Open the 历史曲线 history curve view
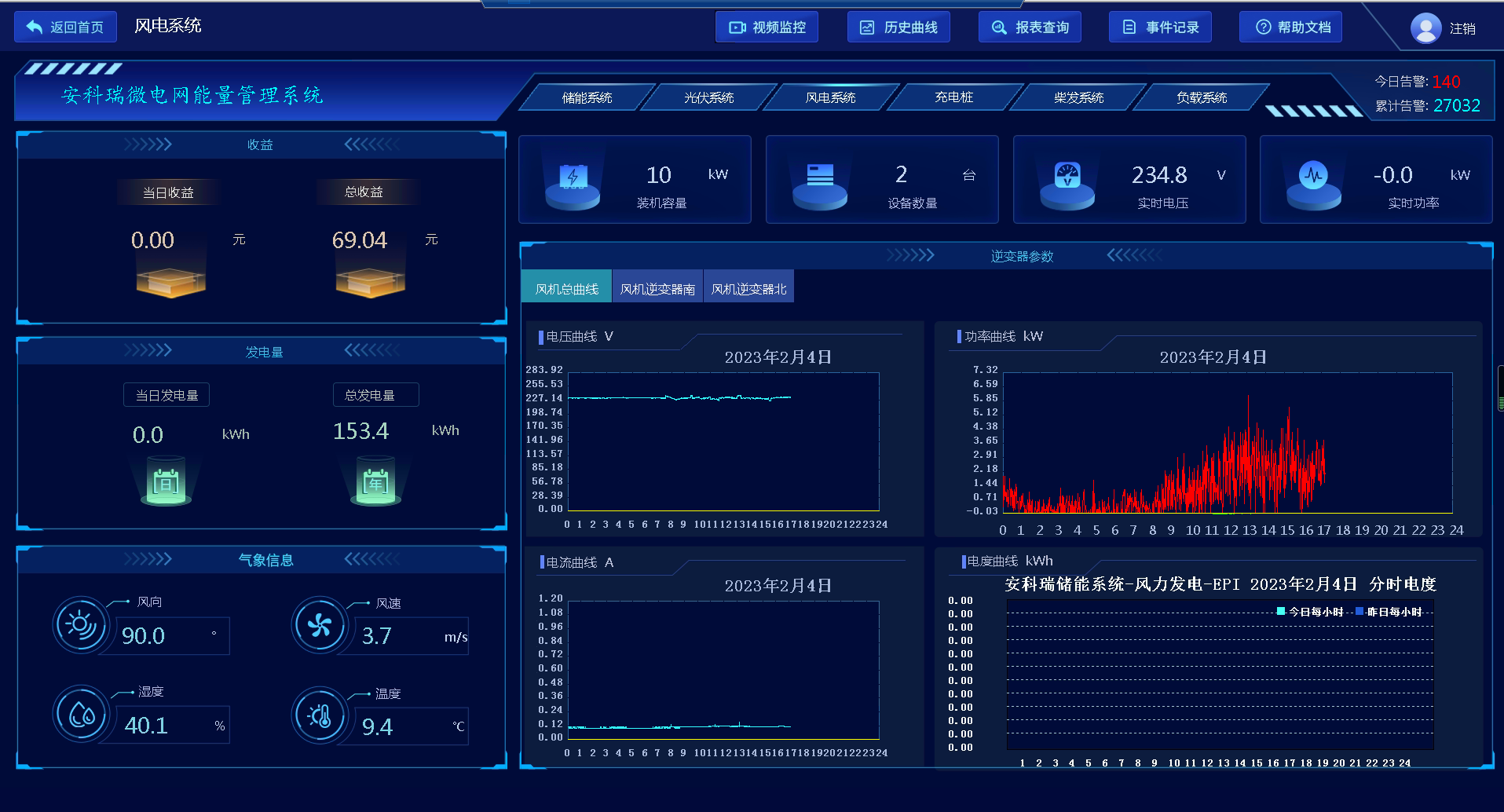 tap(898, 27)
